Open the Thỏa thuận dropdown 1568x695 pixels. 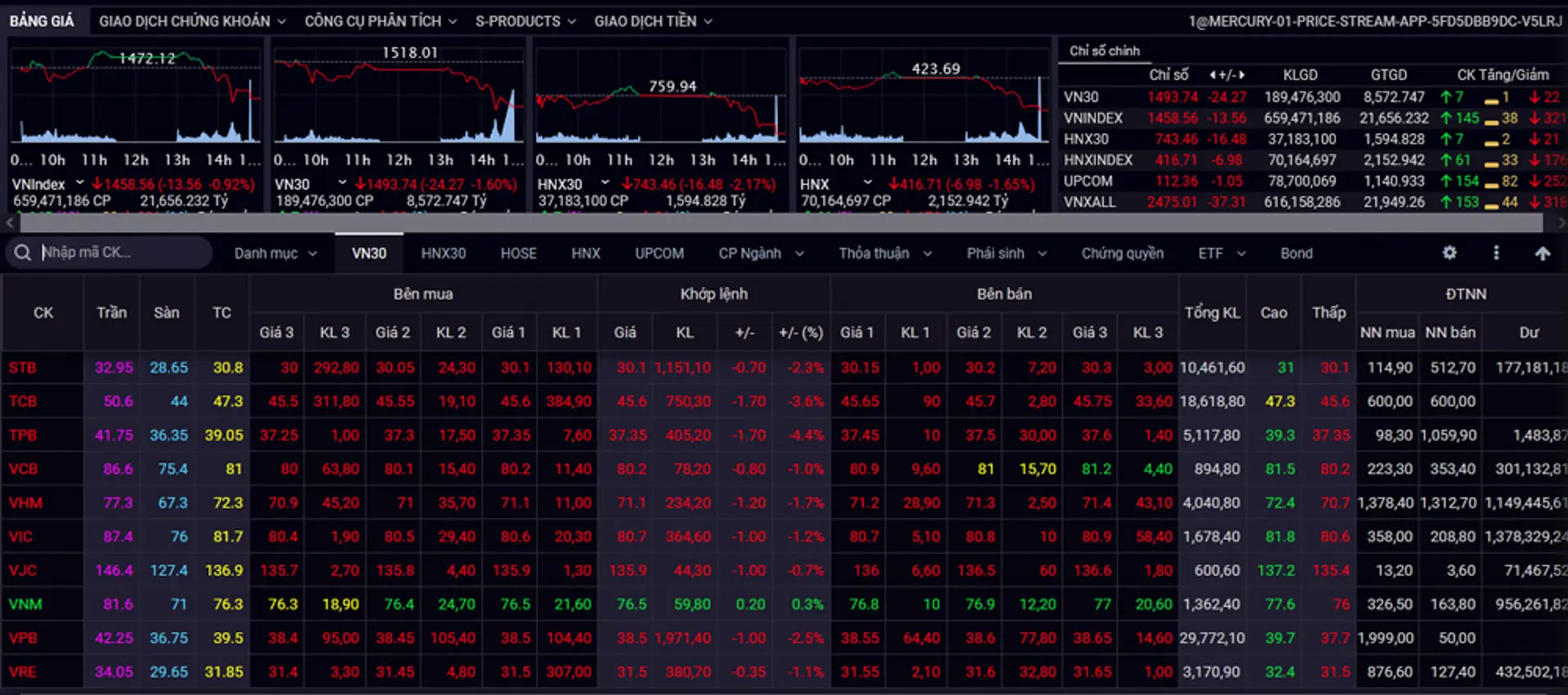click(x=885, y=254)
